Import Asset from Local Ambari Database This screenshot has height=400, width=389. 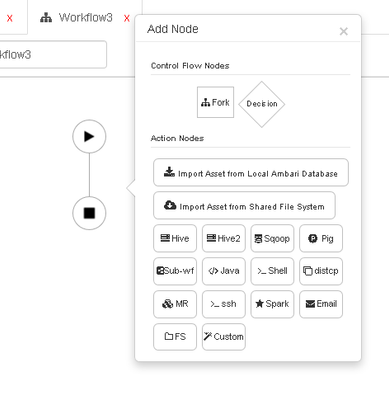tap(251, 172)
